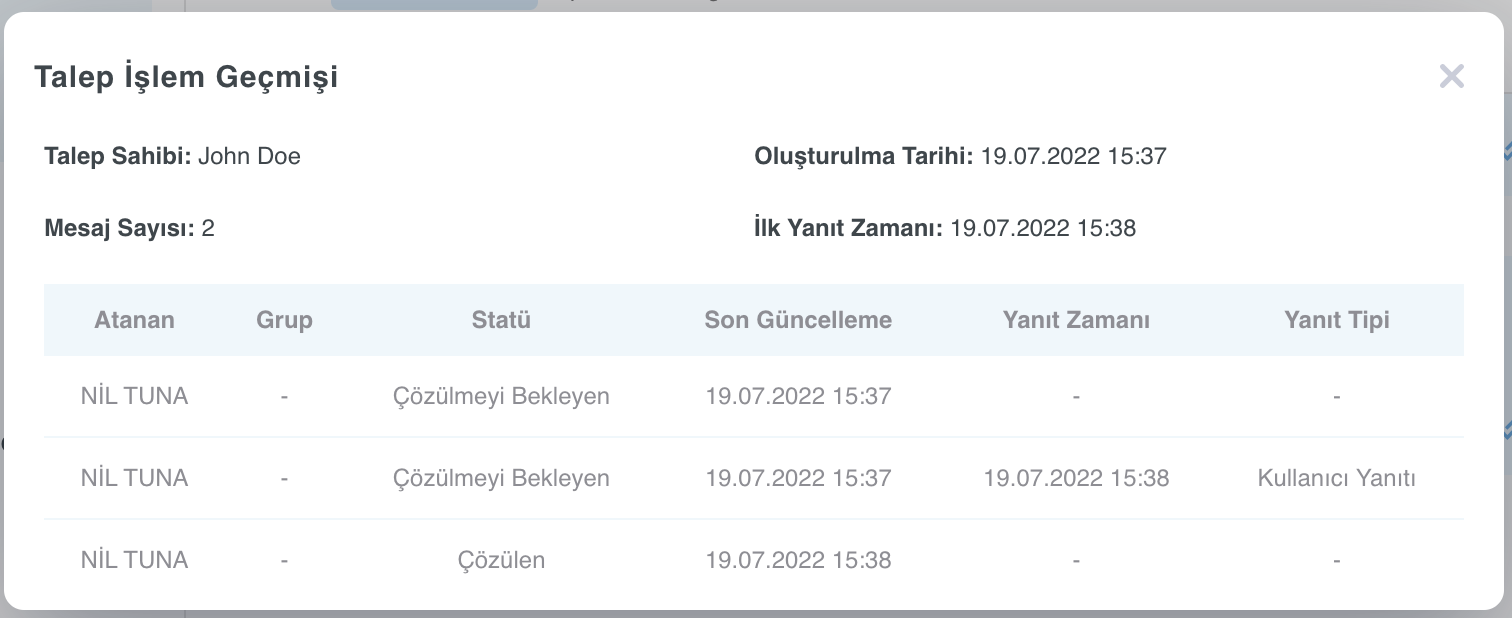The width and height of the screenshot is (1512, 618).
Task: Click the last row's NİL TUNA cell
Action: point(134,560)
